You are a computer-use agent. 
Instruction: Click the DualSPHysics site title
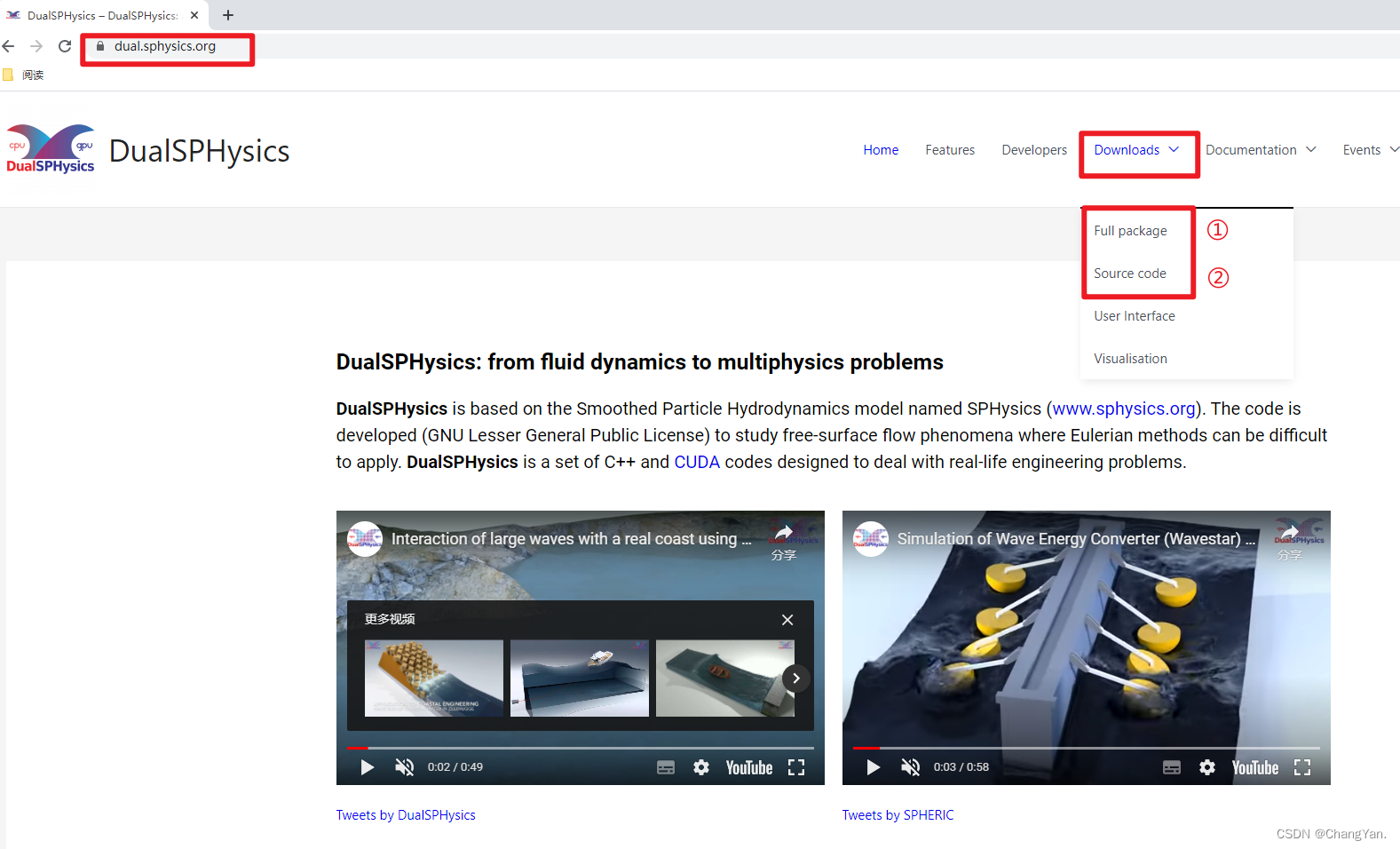199,151
